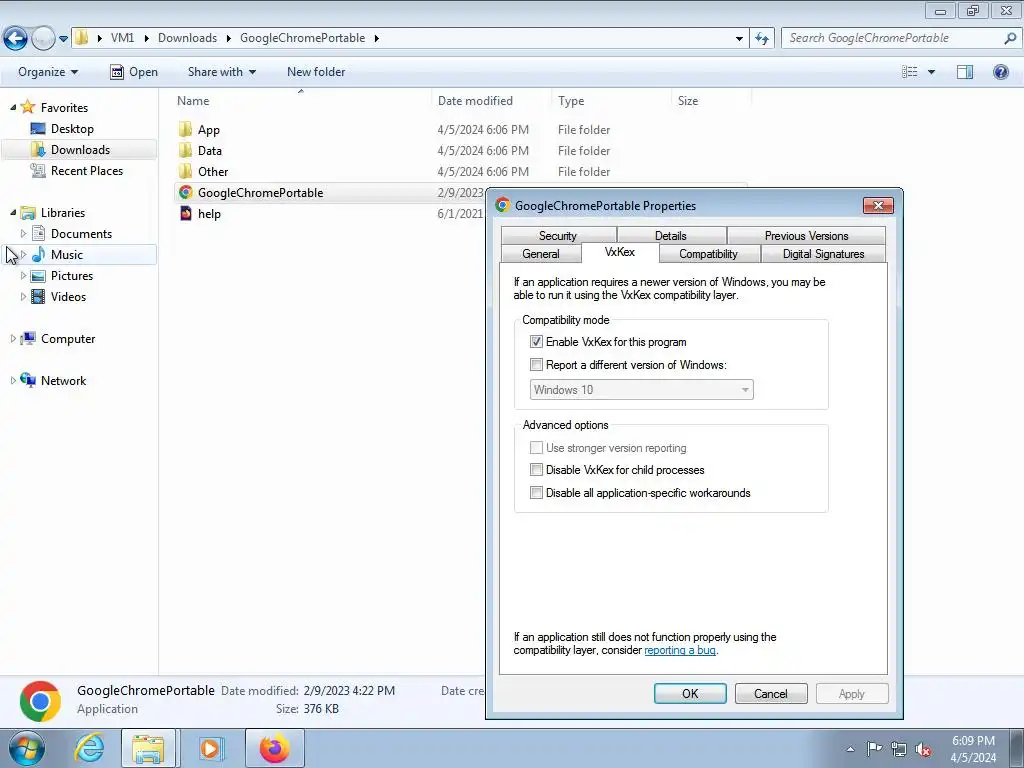Screen dimensions: 1024x768
Task: Collapse the Favorites group
Action: [x=13, y=107]
